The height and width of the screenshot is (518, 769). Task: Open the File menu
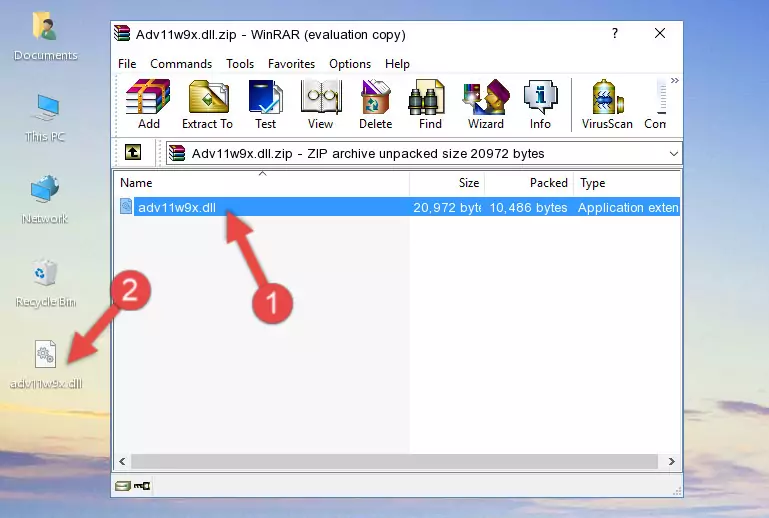[127, 64]
